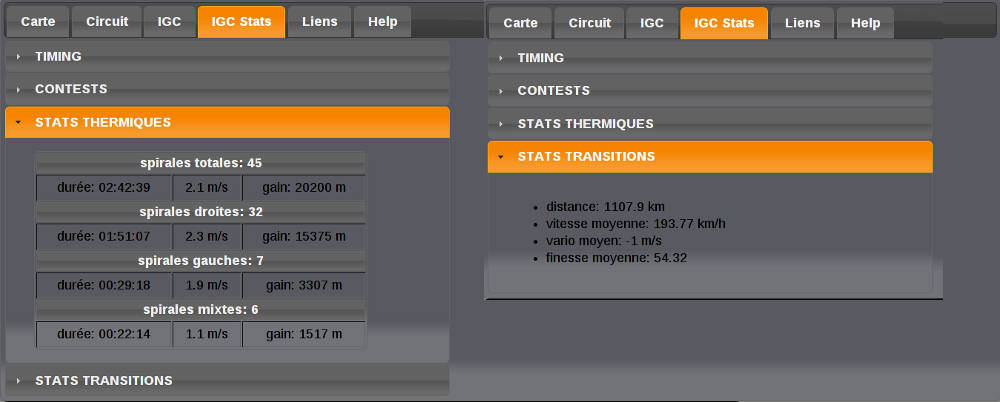Open the Carte tab in left panel
The height and width of the screenshot is (402, 1000).
pyautogui.click(x=38, y=21)
